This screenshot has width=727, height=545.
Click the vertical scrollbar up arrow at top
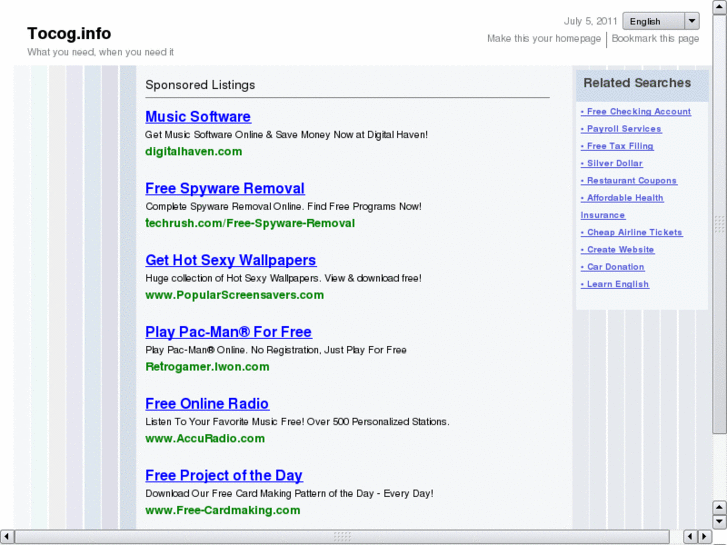(x=719, y=7)
